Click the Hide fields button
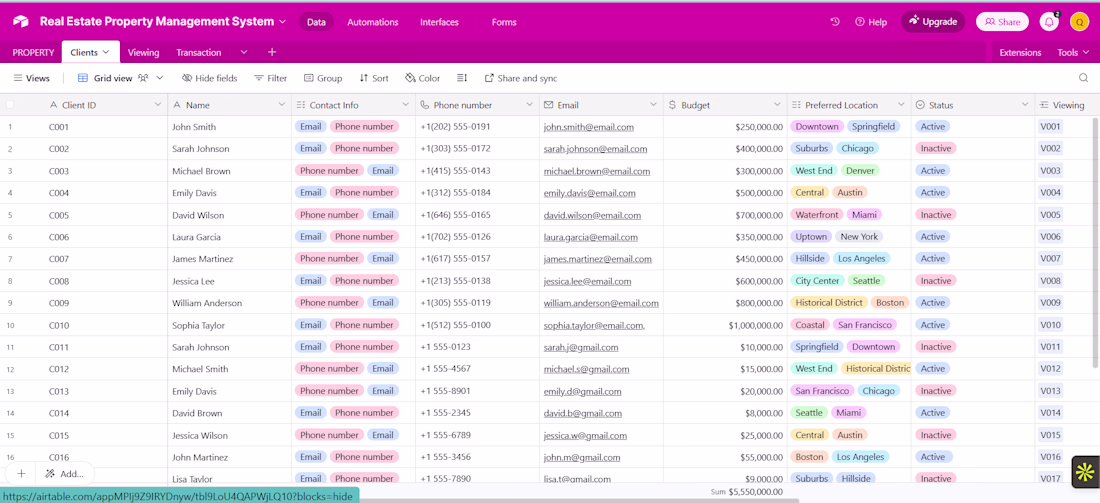Image resolution: width=1100 pixels, height=503 pixels. coord(210,78)
